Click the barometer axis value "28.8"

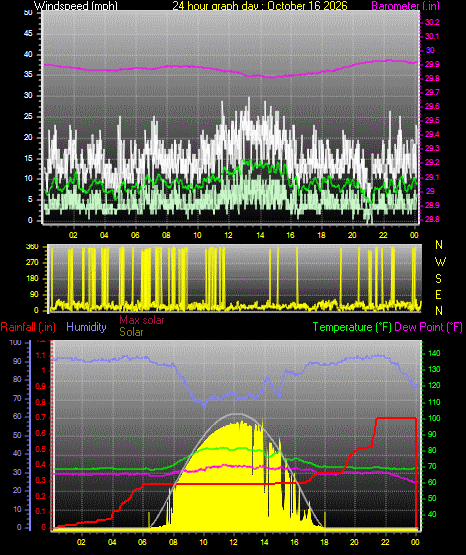pos(432,219)
